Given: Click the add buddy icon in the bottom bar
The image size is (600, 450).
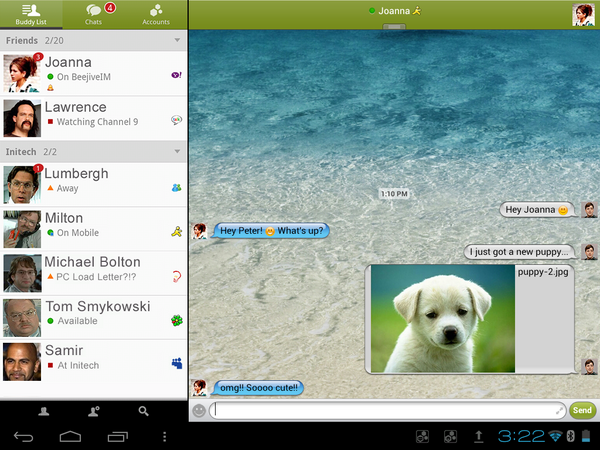Looking at the screenshot, I should point(94,411).
